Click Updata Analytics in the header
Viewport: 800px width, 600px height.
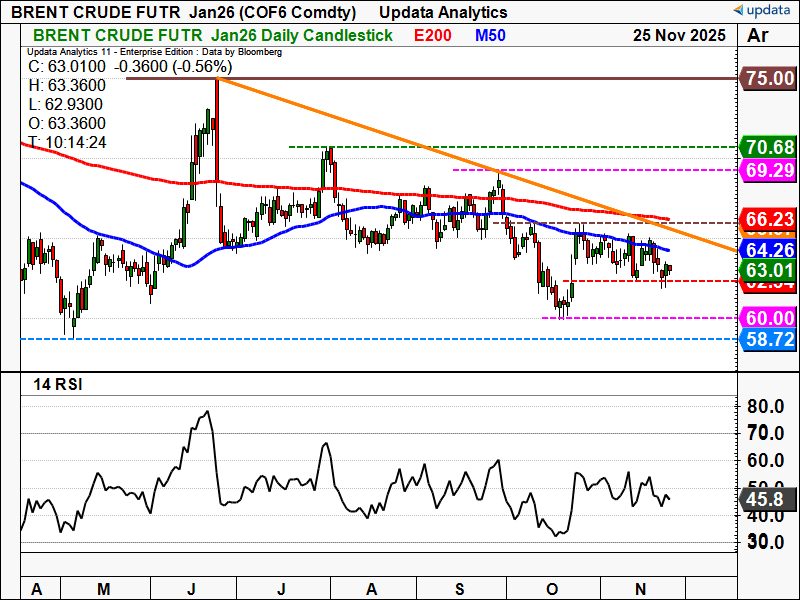pyautogui.click(x=445, y=12)
